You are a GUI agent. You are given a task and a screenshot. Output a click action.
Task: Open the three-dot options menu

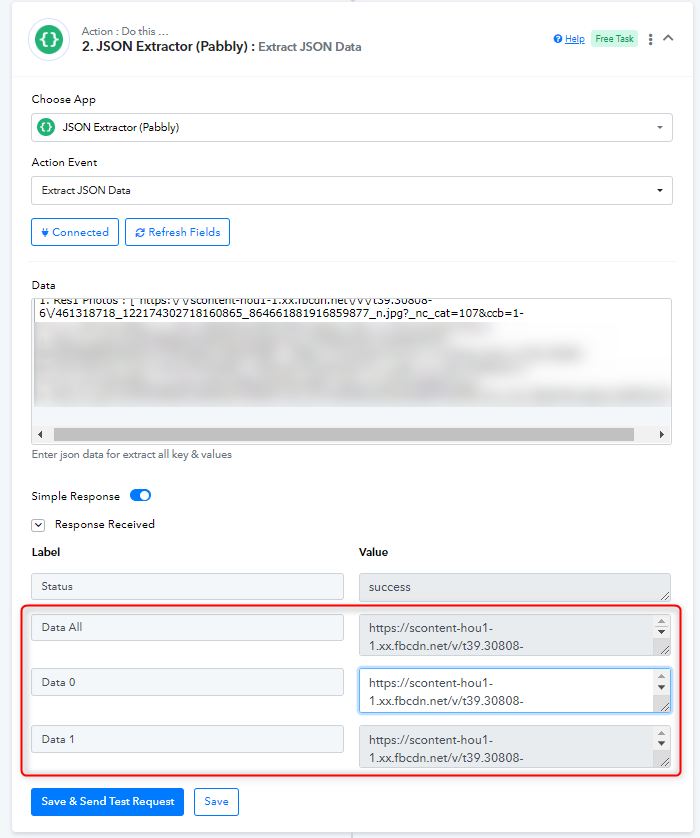click(x=650, y=39)
